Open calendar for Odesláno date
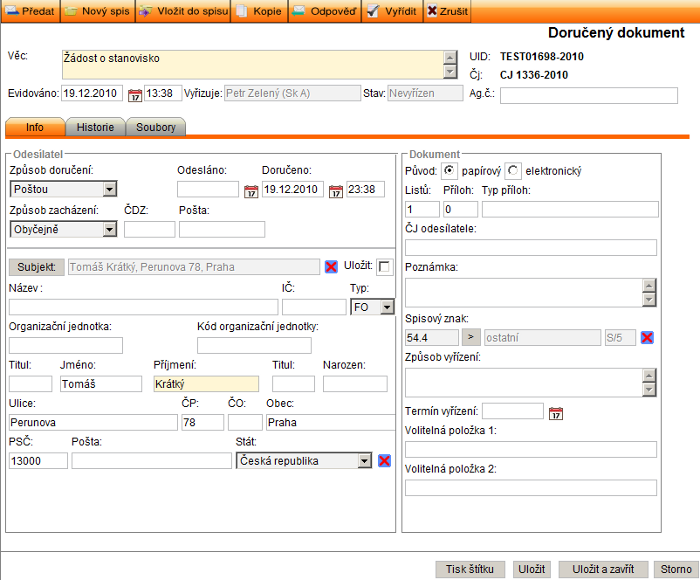 (251, 192)
